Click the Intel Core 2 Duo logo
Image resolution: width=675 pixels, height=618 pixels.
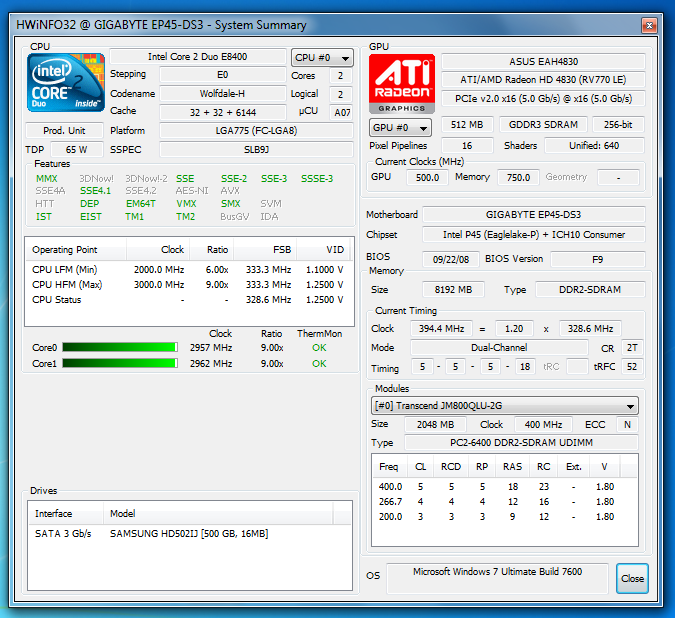pyautogui.click(x=66, y=82)
